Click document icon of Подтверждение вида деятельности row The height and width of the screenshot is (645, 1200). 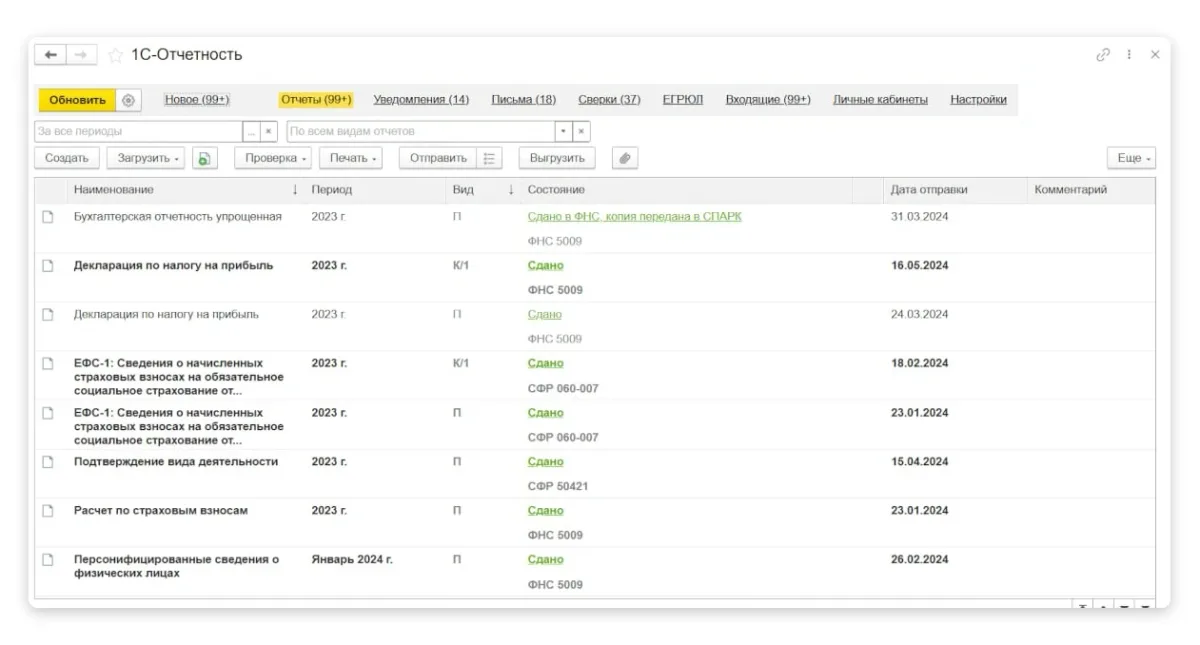[47, 462]
